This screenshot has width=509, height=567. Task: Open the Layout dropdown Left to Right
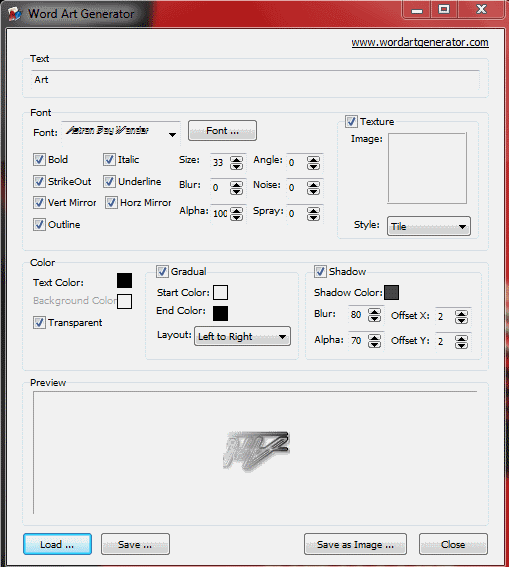point(242,336)
